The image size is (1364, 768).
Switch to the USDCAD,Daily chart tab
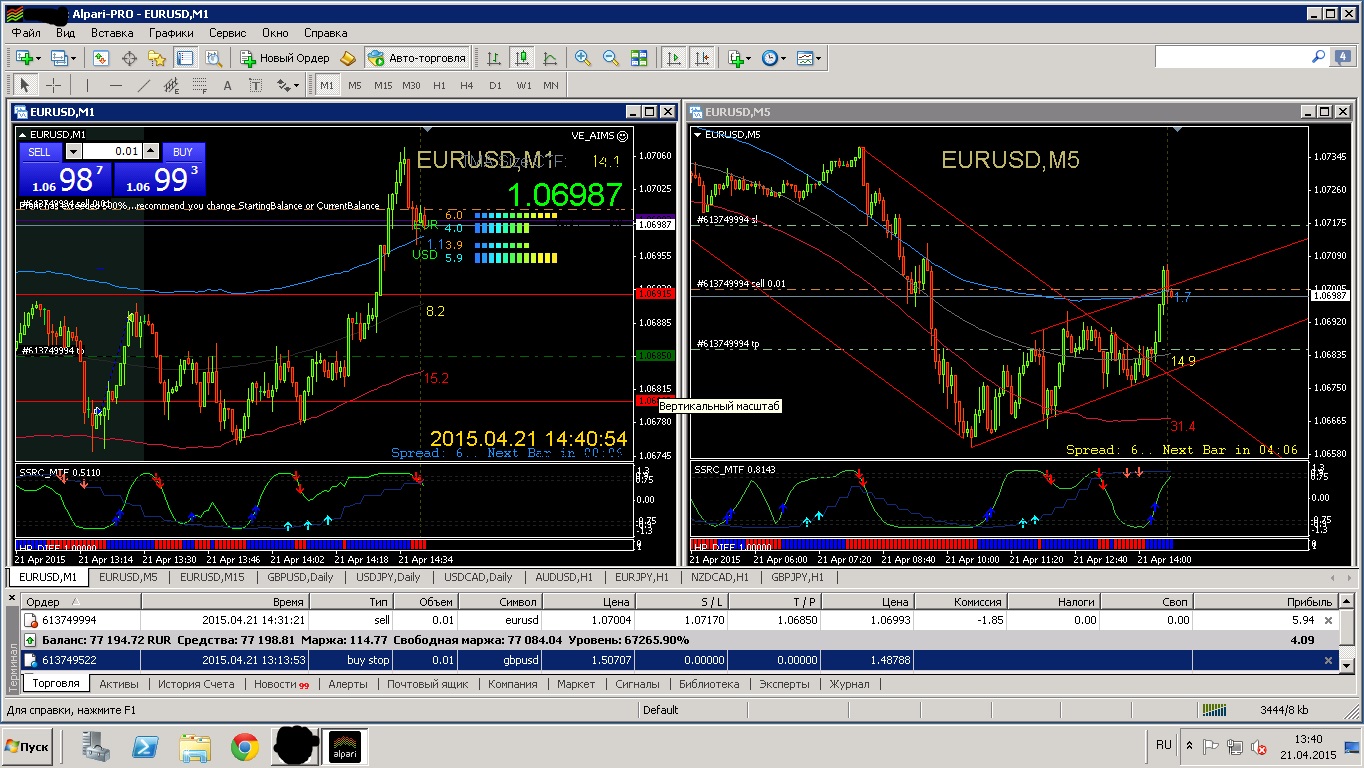[x=478, y=577]
